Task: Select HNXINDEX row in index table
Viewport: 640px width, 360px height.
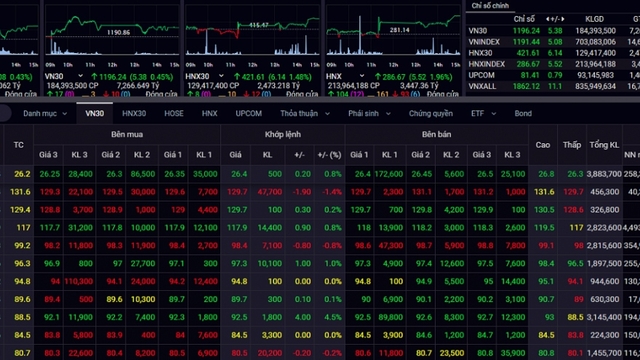Action: coord(553,64)
